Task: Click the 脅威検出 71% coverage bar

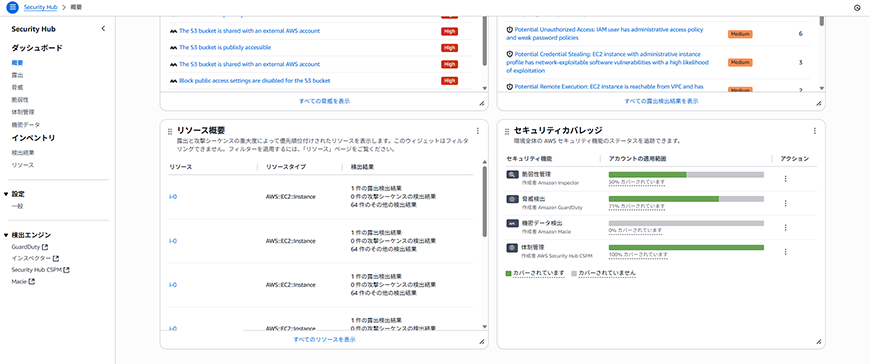Action: pos(686,199)
